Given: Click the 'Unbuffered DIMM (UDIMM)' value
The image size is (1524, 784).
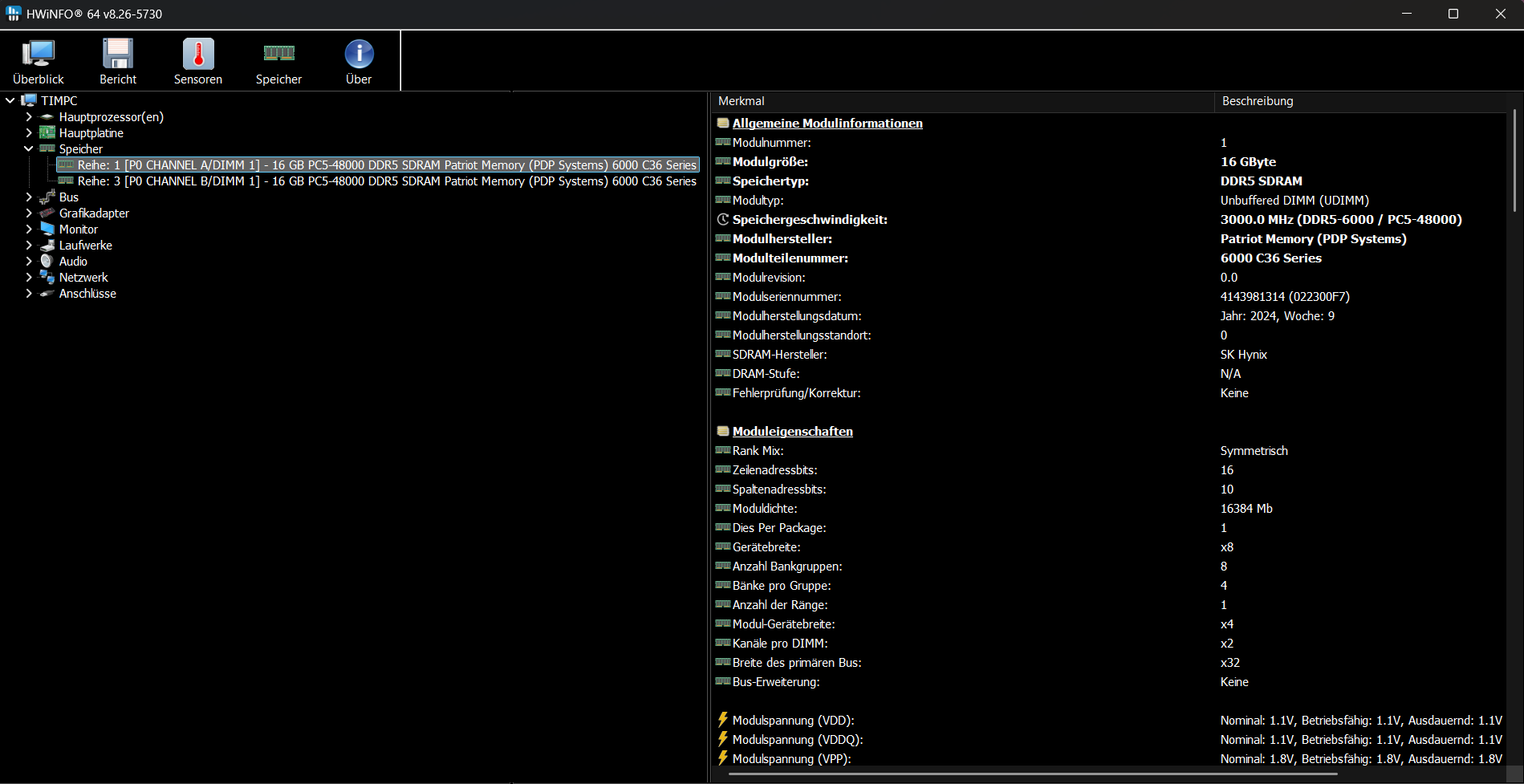Looking at the screenshot, I should pos(1294,200).
